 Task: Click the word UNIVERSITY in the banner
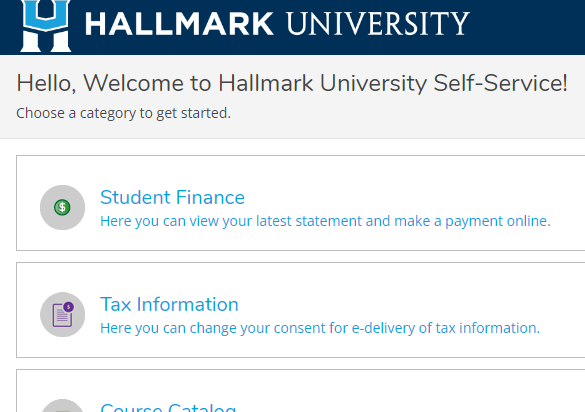(378, 24)
